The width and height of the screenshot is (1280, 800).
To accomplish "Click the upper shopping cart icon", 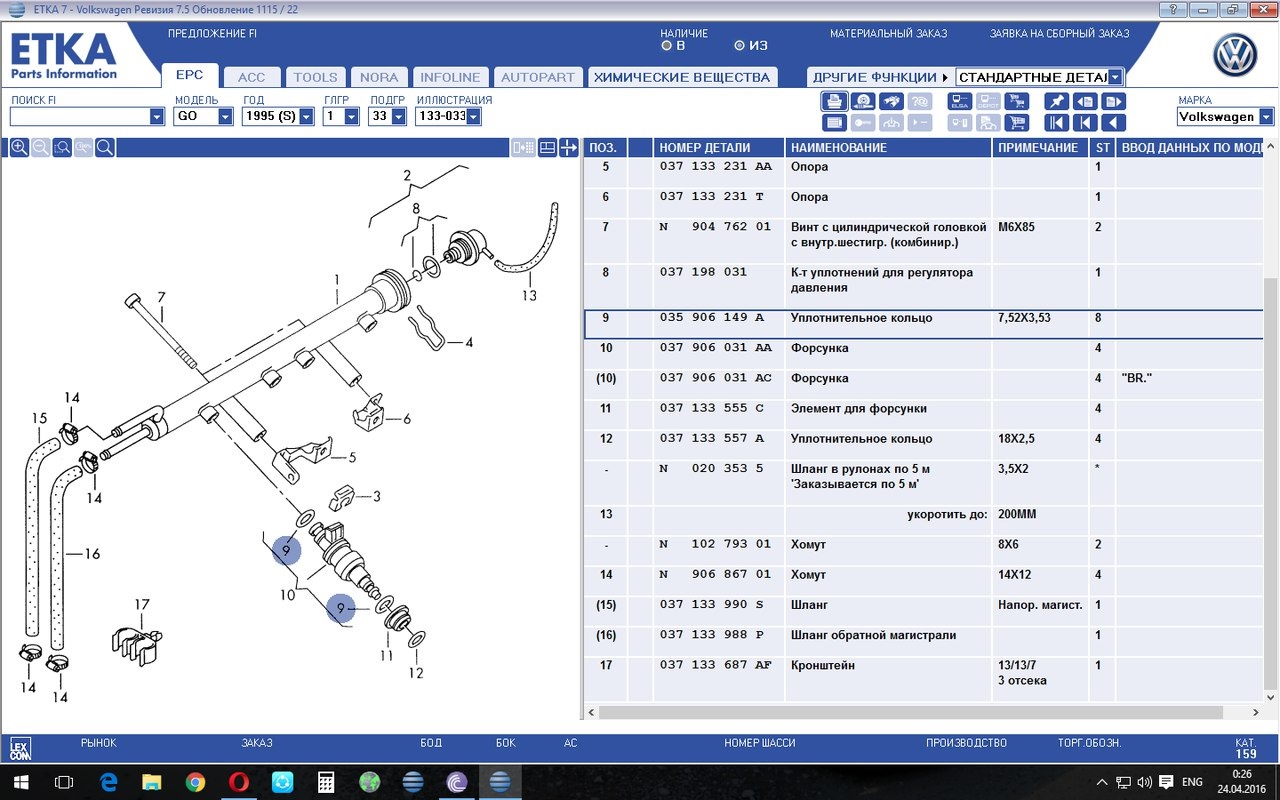I will 1017,101.
